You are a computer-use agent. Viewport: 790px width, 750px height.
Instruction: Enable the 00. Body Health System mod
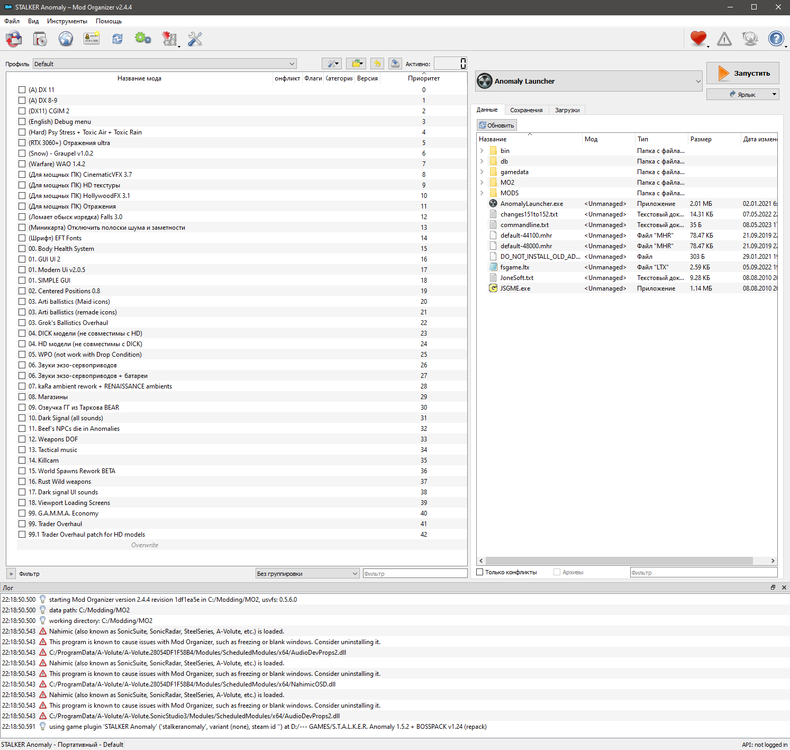pos(22,248)
